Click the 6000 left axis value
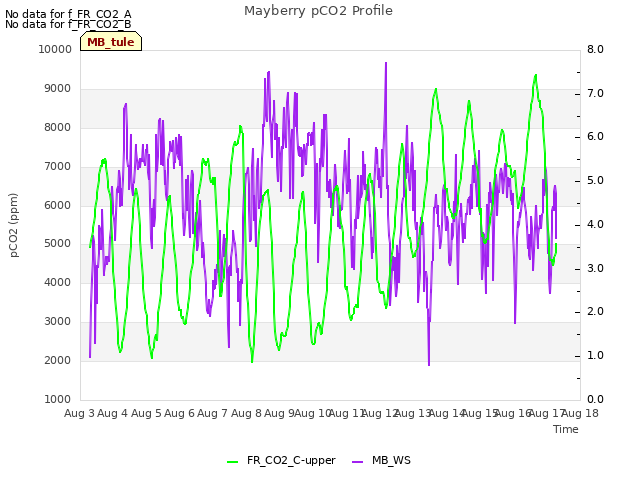Viewport: 640px width, 480px height. [58, 205]
